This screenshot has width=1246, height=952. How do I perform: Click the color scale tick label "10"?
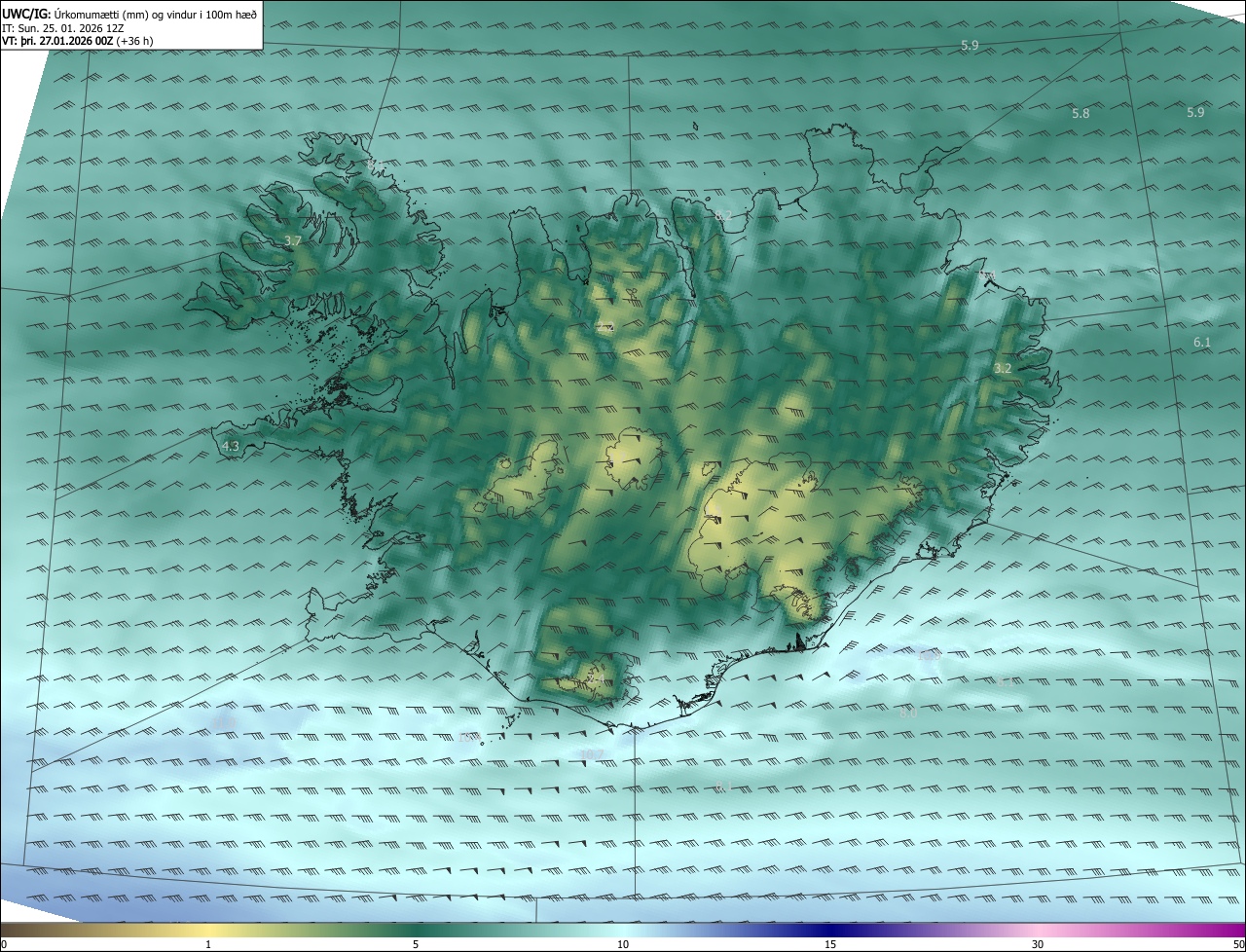pos(623,945)
